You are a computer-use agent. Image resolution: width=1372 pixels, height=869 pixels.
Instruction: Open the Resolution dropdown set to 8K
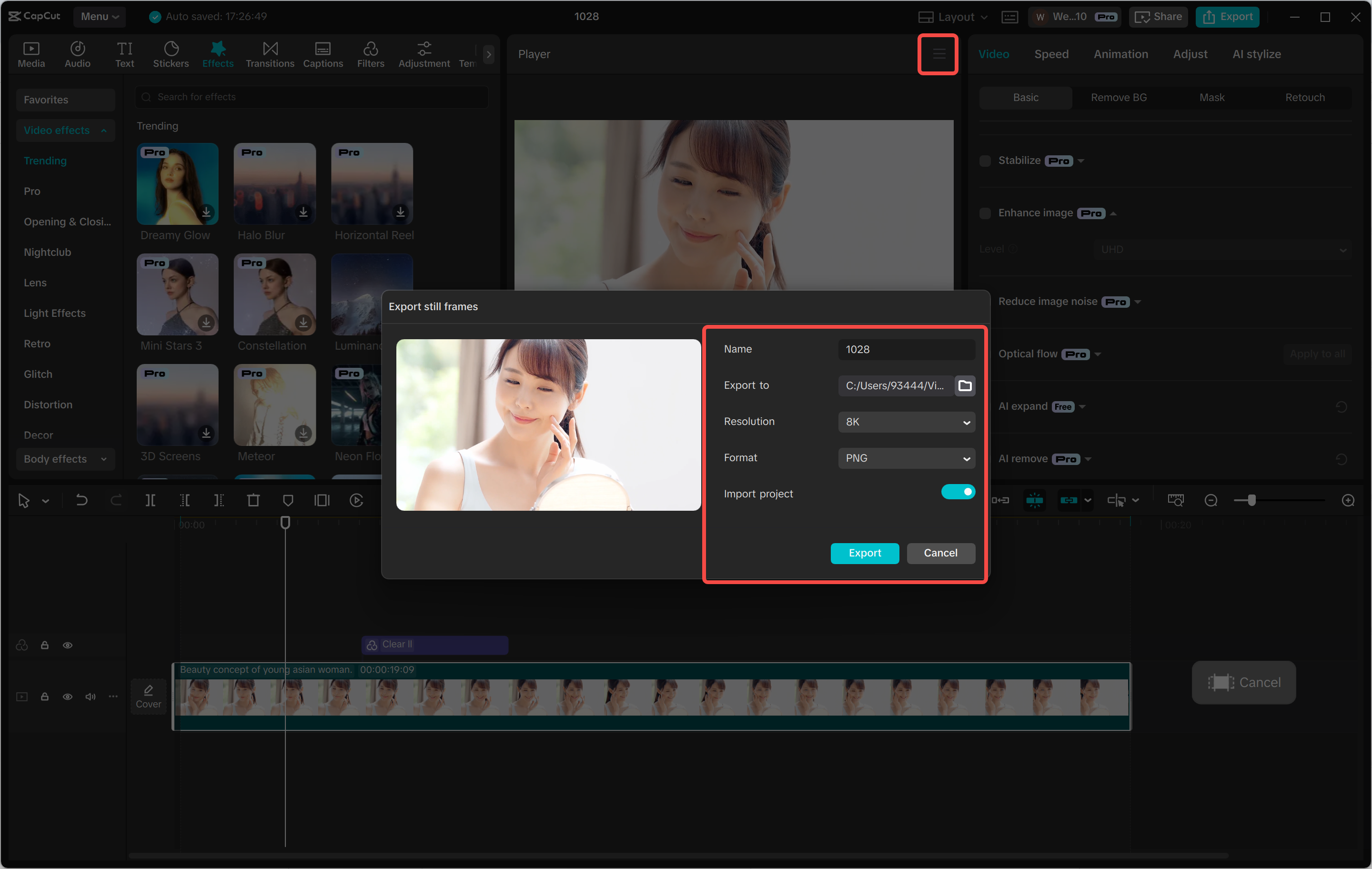[x=906, y=422]
